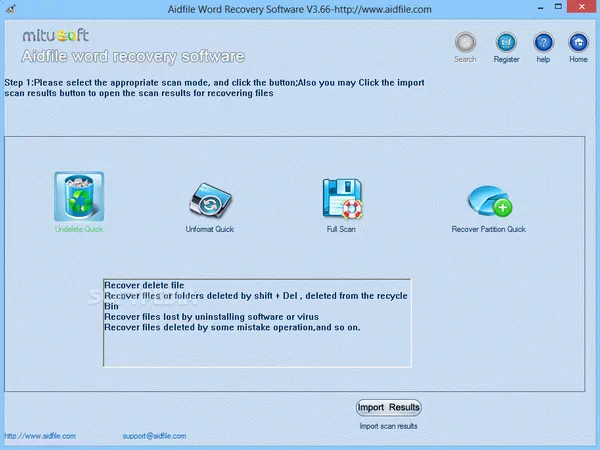The width and height of the screenshot is (600, 450).
Task: Open the support@aidfile.com email link
Action: (x=154, y=436)
